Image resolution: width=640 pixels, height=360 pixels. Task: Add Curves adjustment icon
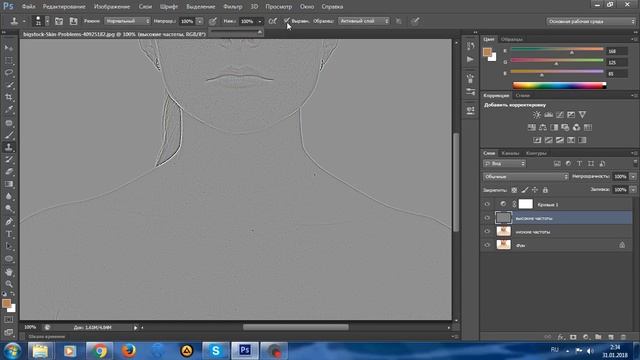click(x=560, y=115)
